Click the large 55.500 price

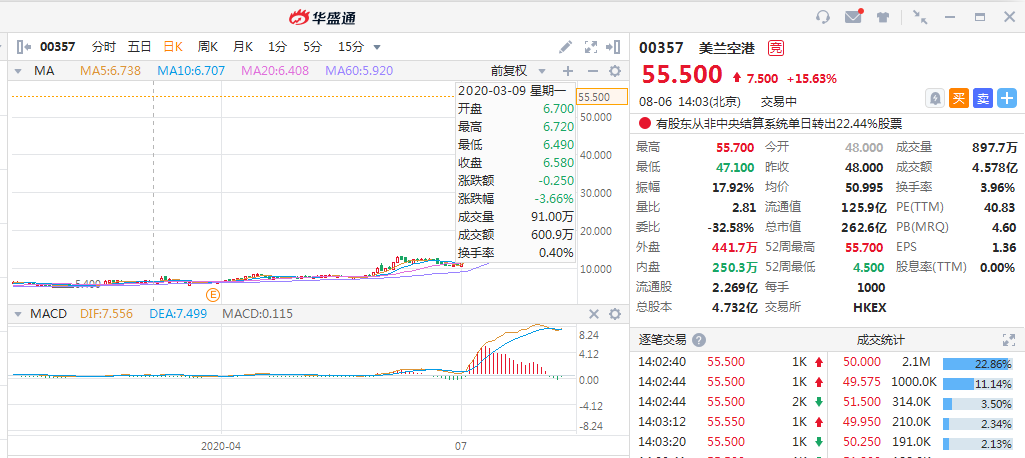click(x=681, y=74)
